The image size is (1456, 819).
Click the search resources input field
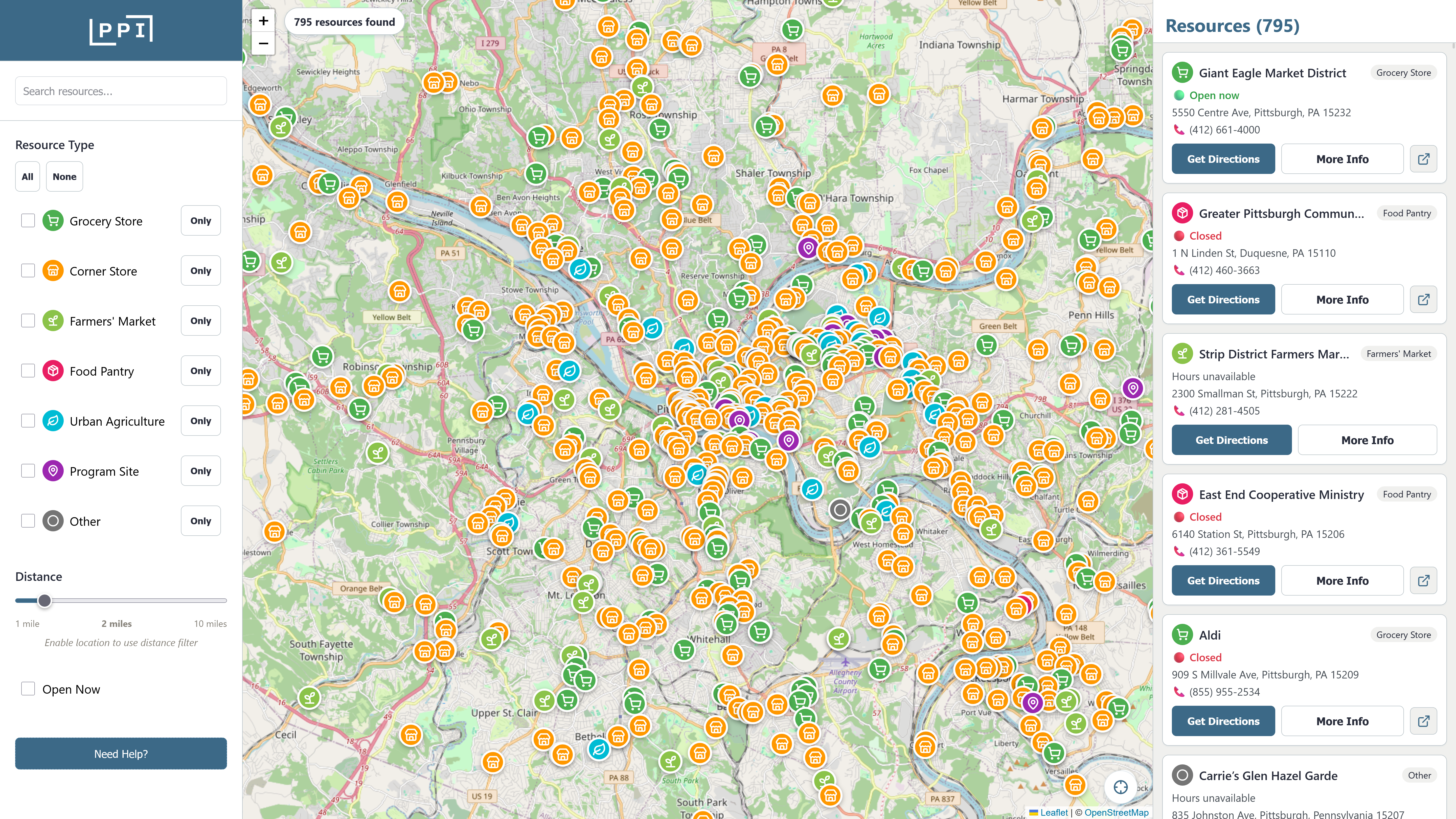pyautogui.click(x=121, y=90)
